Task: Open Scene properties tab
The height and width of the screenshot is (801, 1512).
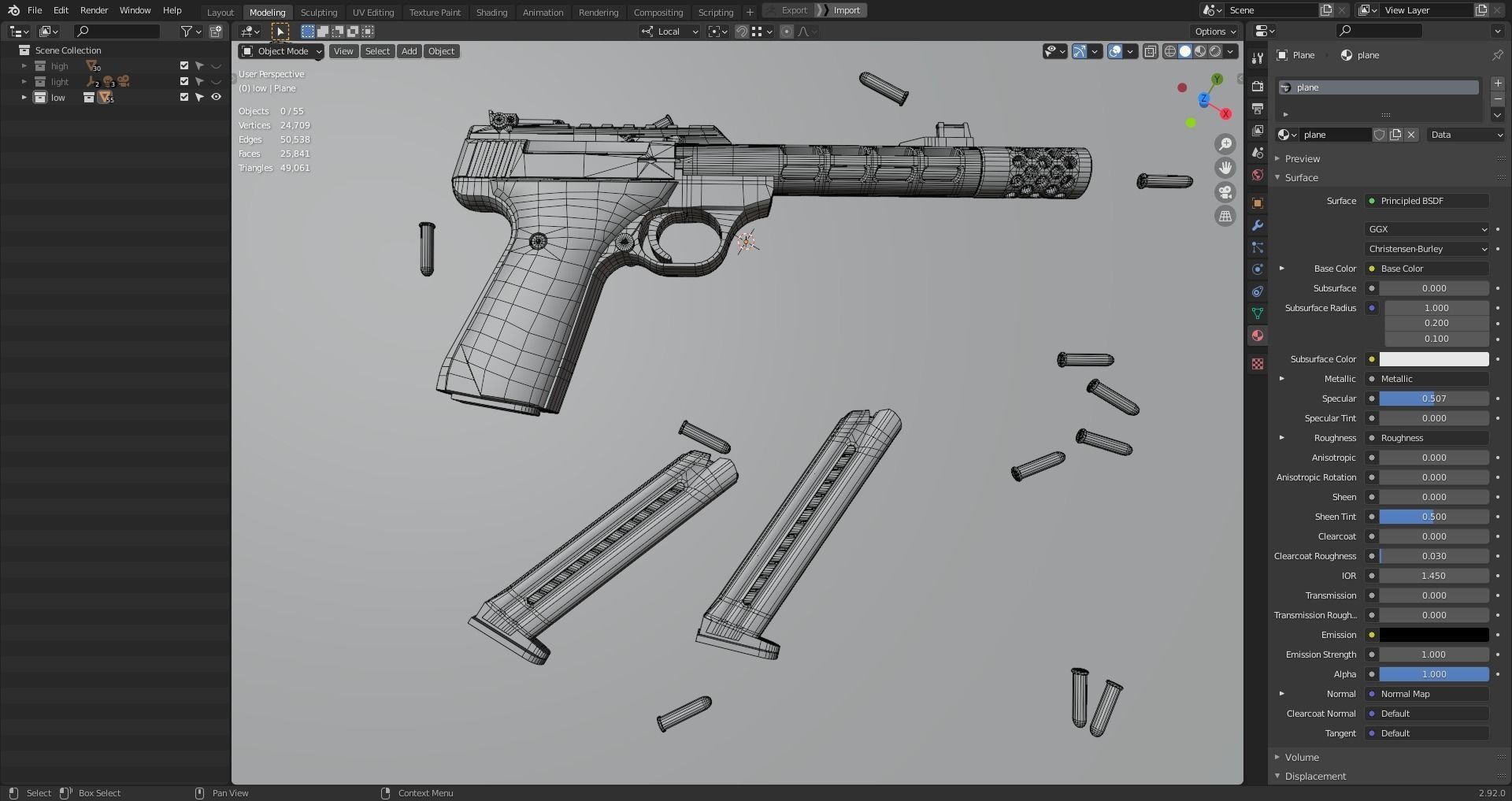Action: pyautogui.click(x=1258, y=153)
